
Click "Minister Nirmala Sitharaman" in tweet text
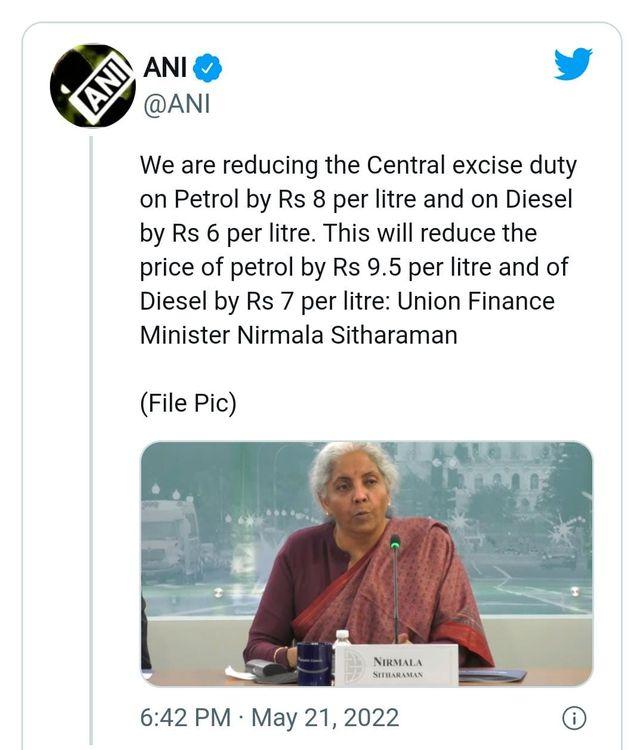click(x=298, y=335)
